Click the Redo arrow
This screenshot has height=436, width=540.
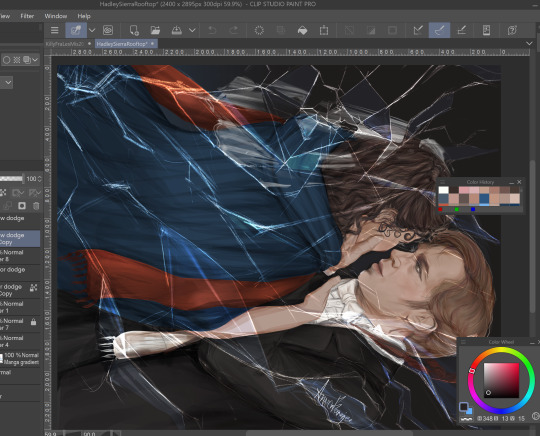[234, 30]
